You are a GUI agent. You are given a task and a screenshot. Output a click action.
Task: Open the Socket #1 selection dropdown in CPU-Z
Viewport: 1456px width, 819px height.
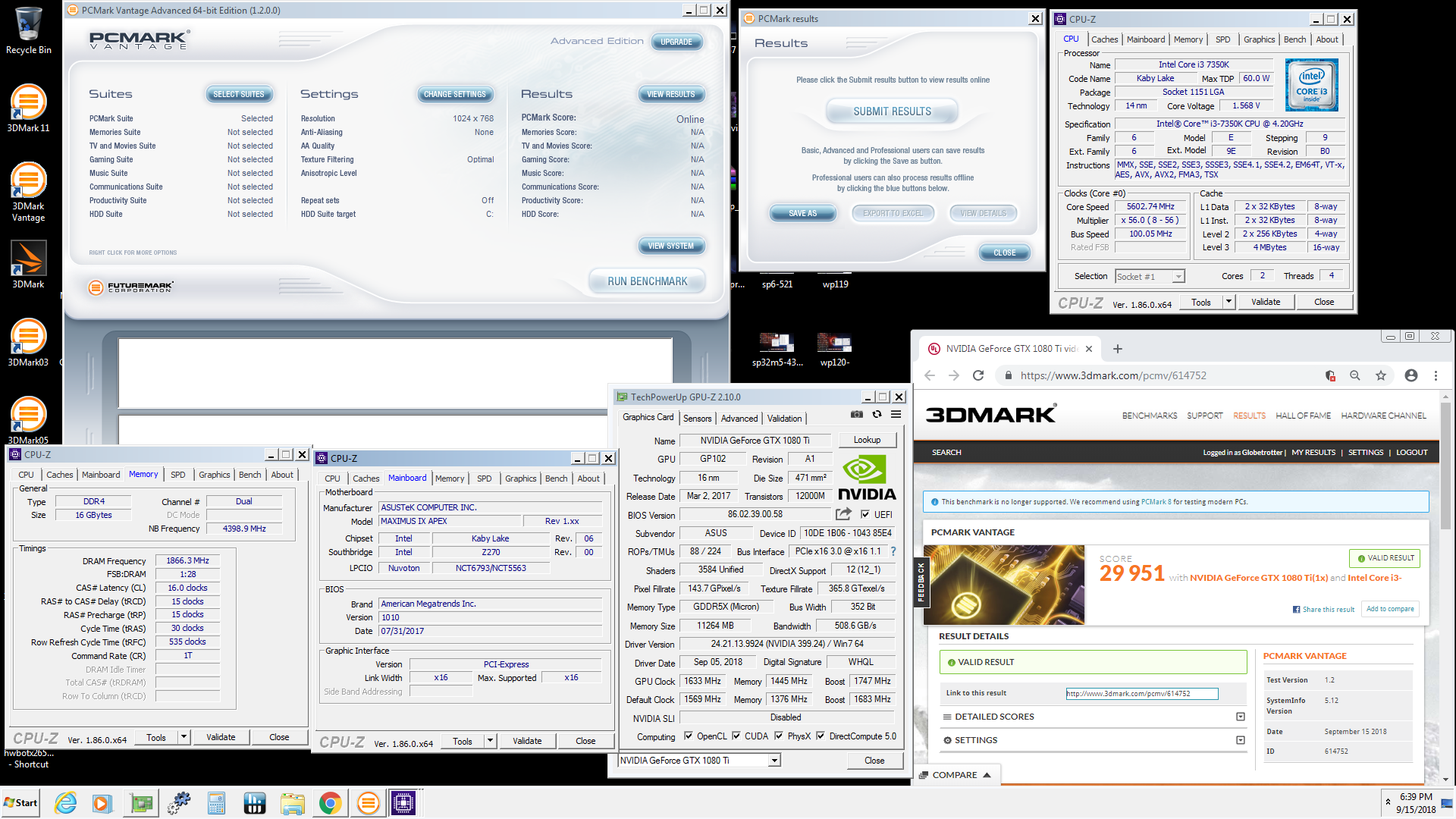coord(1178,277)
